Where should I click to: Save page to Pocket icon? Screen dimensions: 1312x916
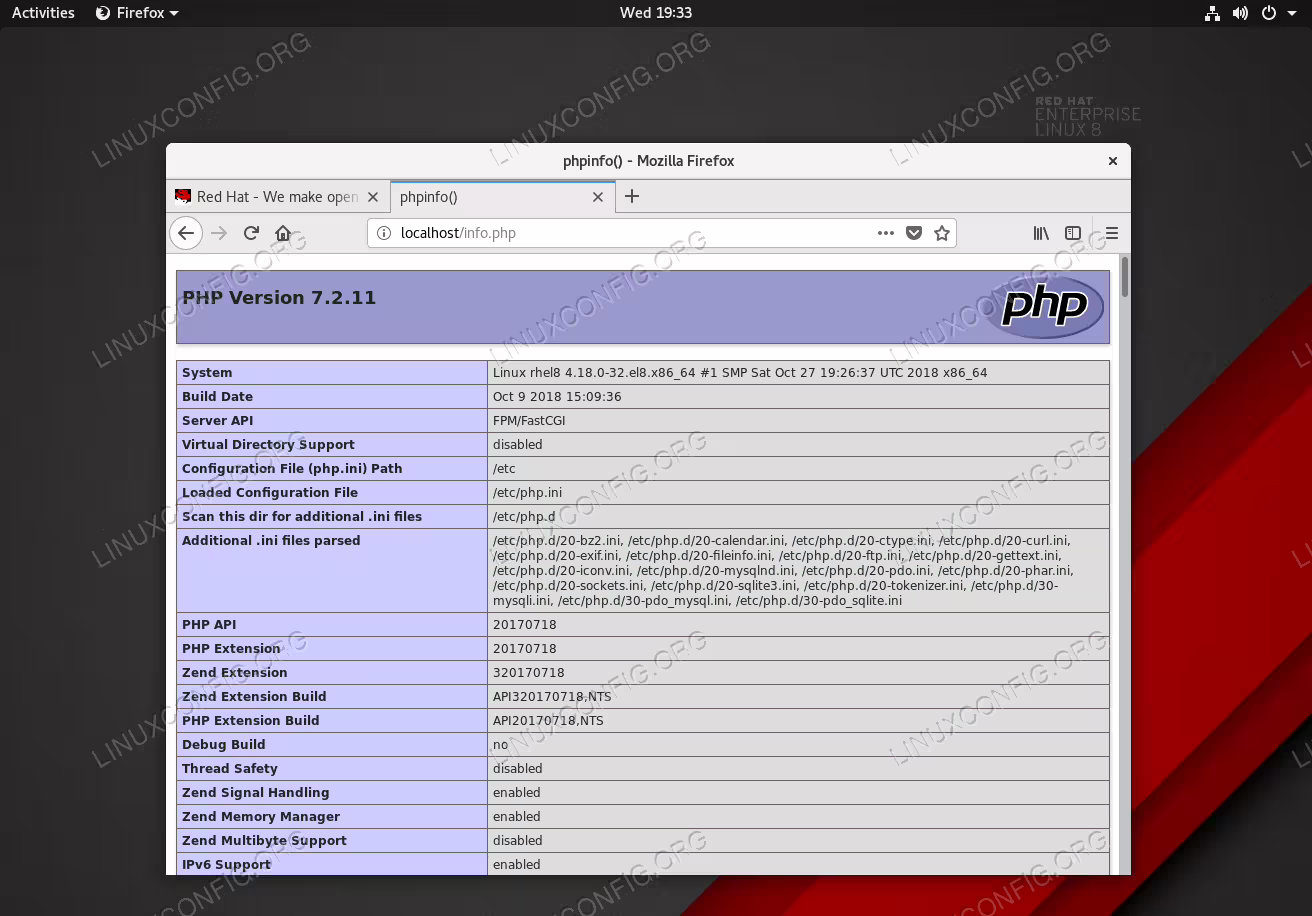pos(914,233)
